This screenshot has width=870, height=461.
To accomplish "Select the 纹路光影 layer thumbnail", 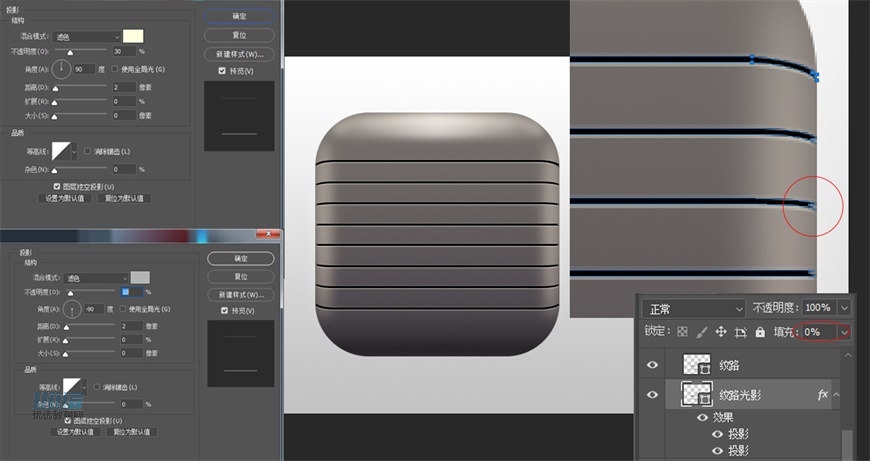I will (696, 394).
